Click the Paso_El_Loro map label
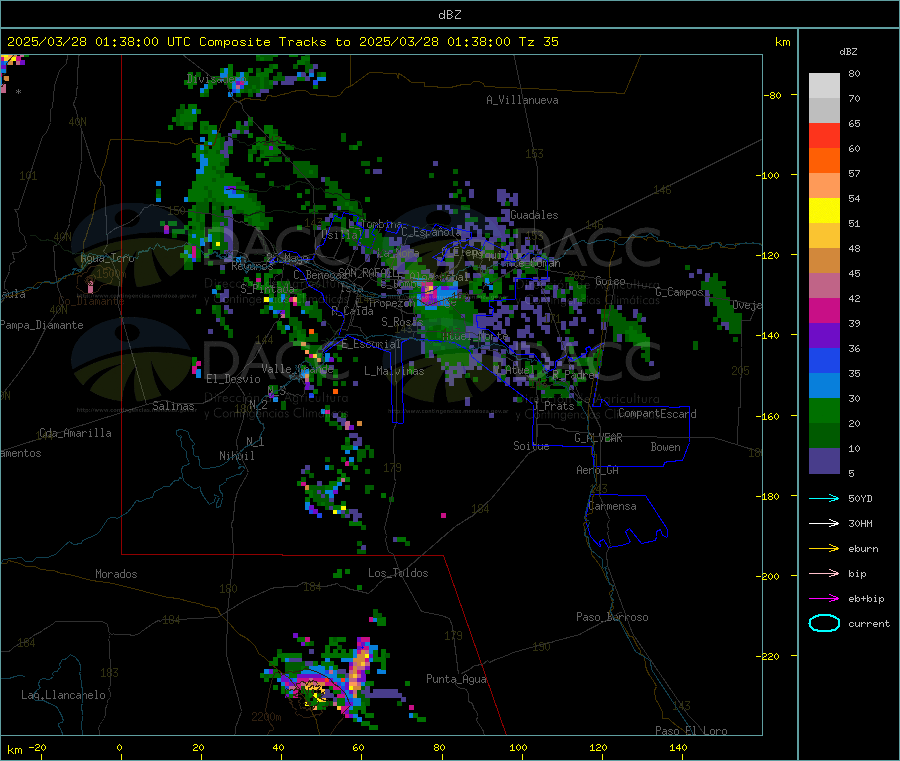The image size is (900, 761). (x=691, y=731)
